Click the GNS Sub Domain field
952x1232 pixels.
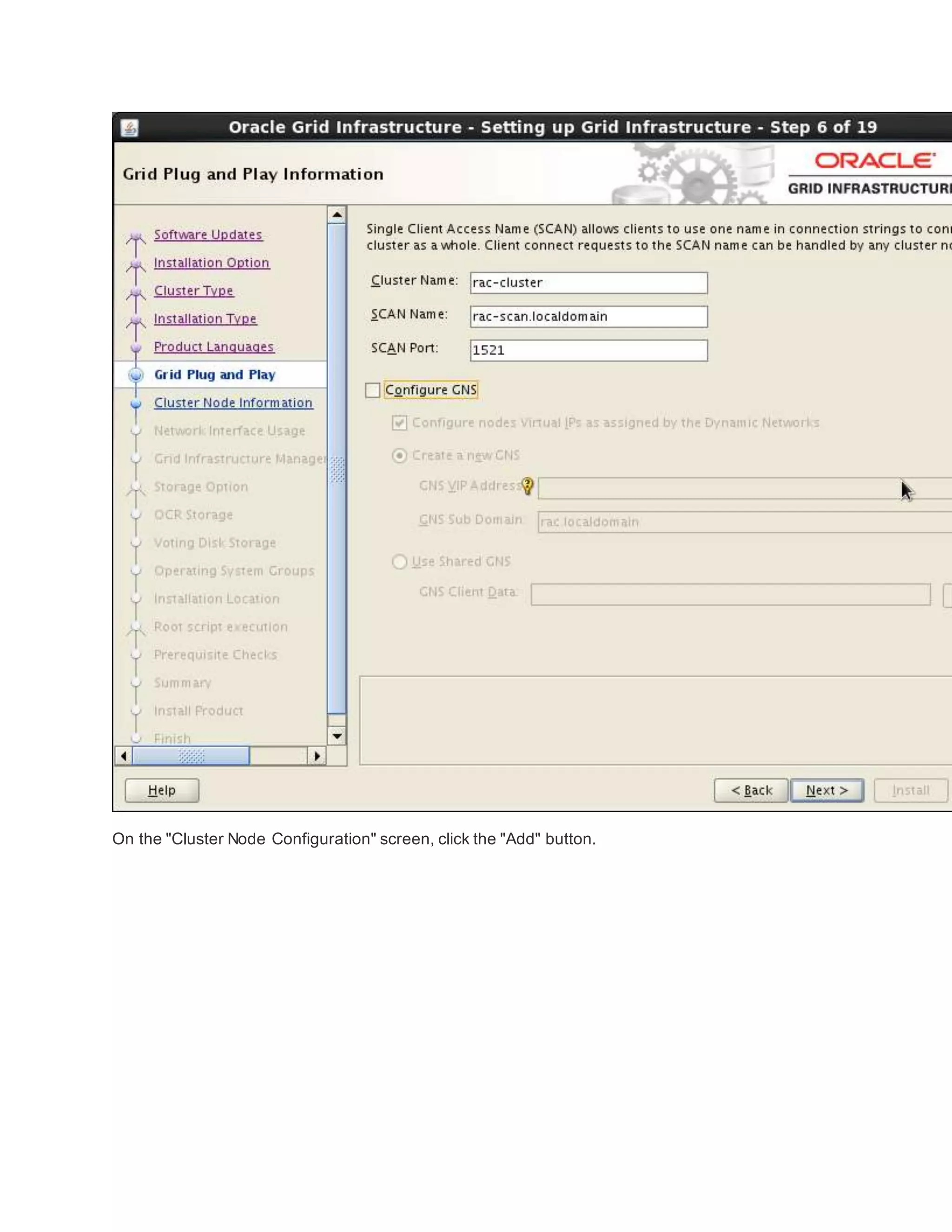tap(745, 522)
